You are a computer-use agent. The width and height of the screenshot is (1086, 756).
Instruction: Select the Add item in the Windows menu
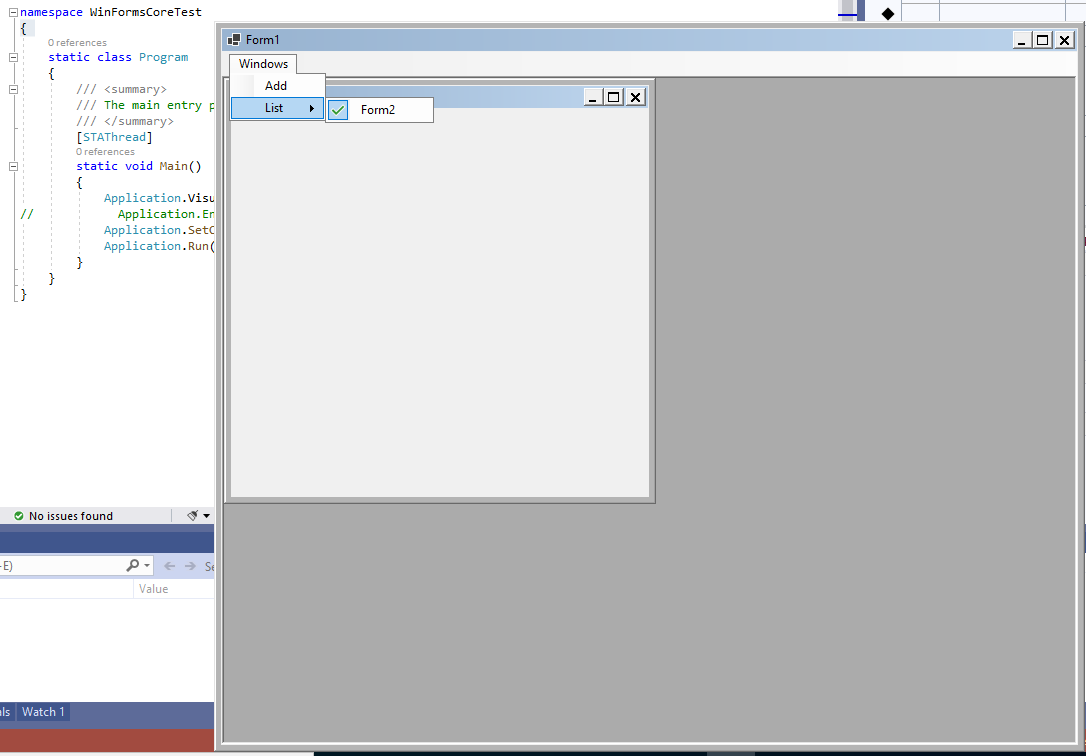coord(276,85)
